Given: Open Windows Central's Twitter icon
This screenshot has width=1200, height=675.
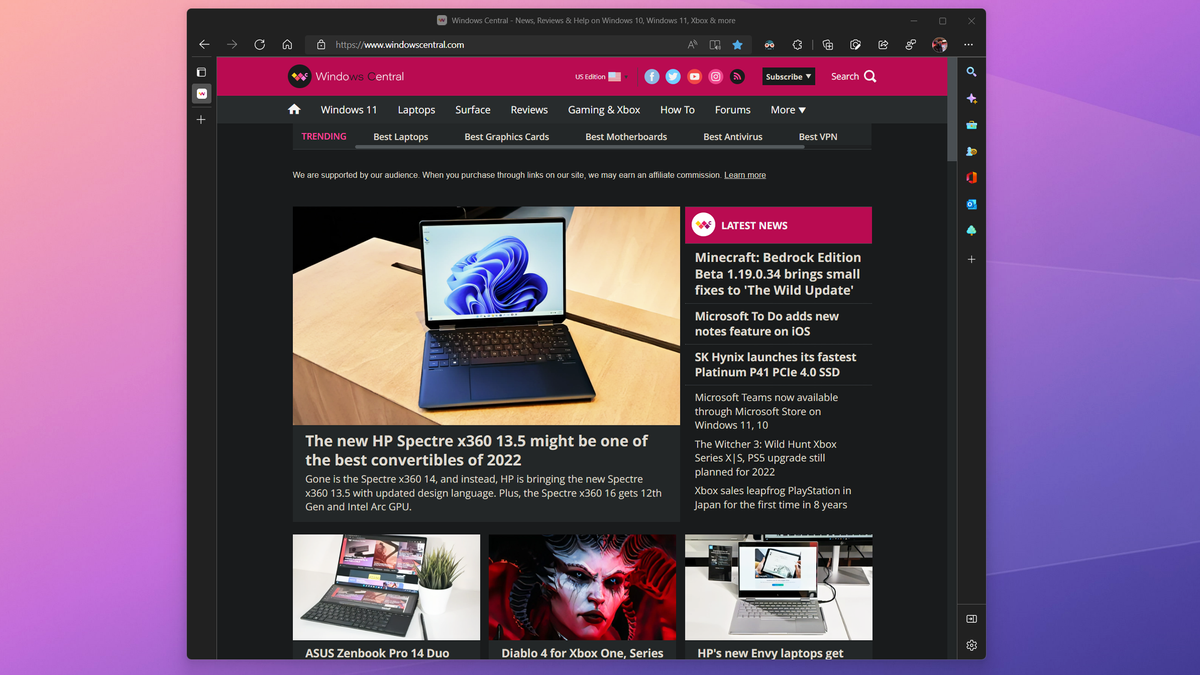Looking at the screenshot, I should [x=673, y=76].
